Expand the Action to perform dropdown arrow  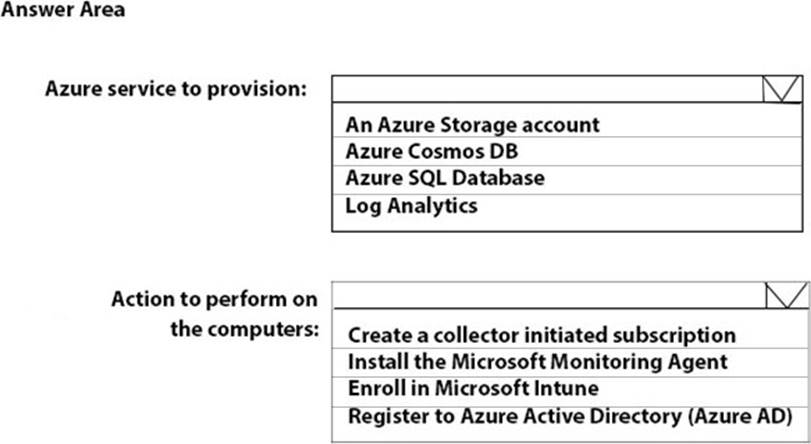click(x=783, y=296)
